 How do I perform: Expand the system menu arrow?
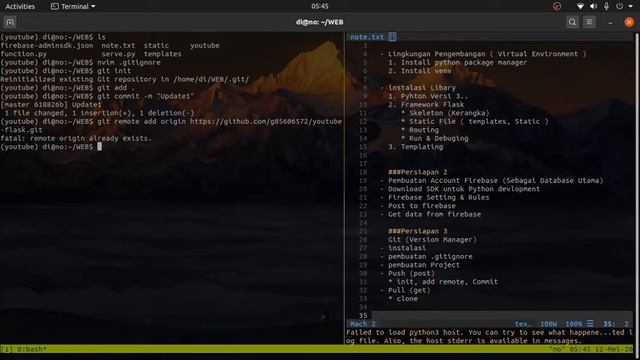click(x=631, y=7)
